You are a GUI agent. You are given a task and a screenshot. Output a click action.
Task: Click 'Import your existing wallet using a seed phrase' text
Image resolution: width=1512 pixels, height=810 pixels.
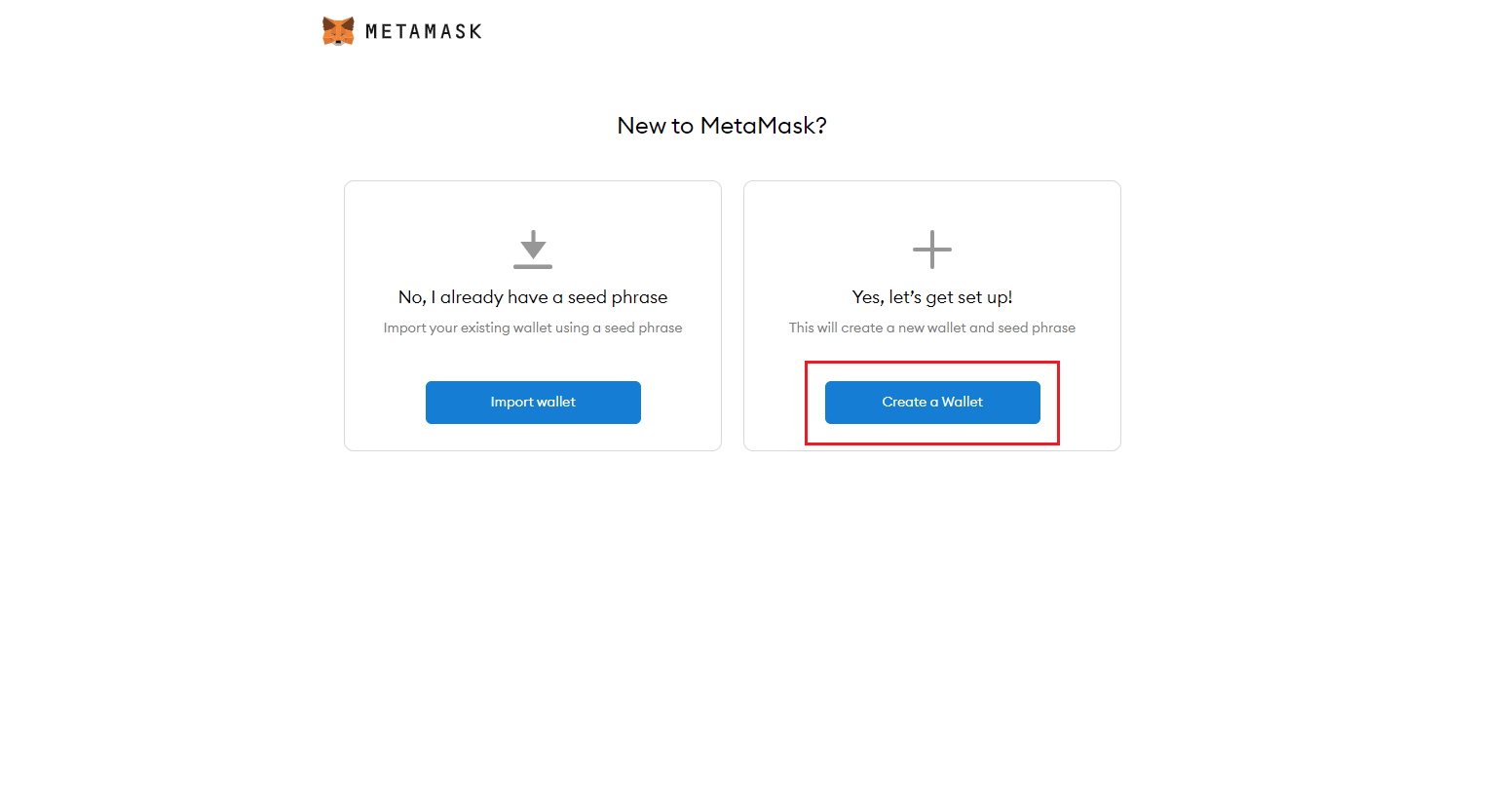tap(533, 328)
